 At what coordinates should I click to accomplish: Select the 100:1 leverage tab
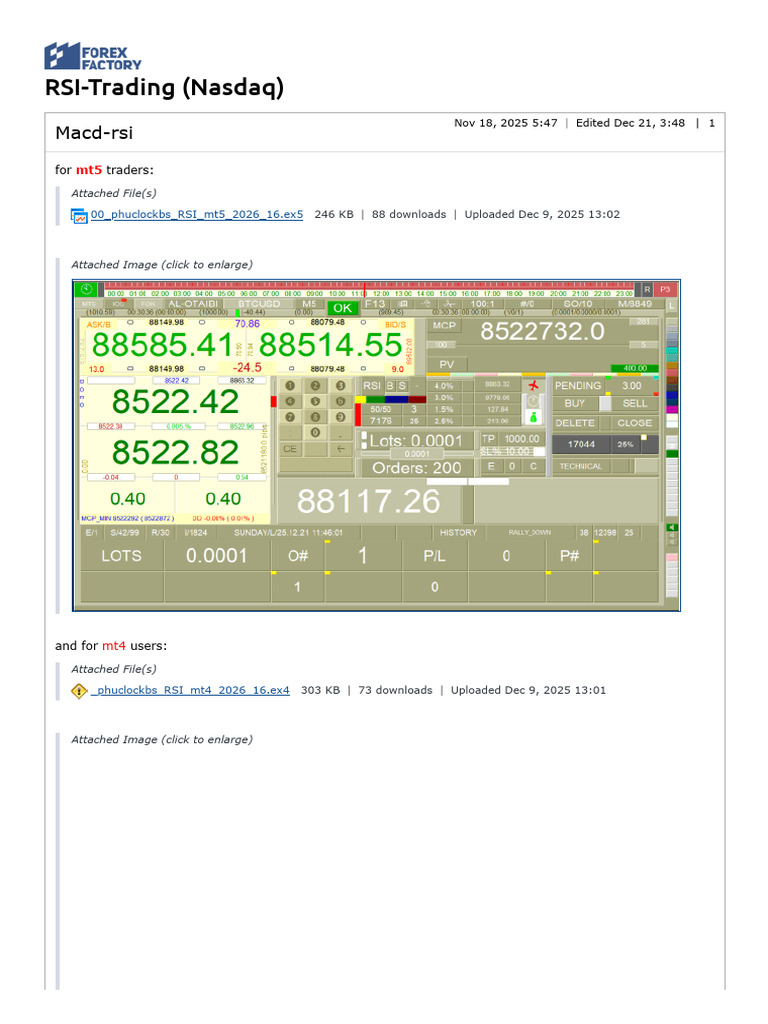point(483,304)
